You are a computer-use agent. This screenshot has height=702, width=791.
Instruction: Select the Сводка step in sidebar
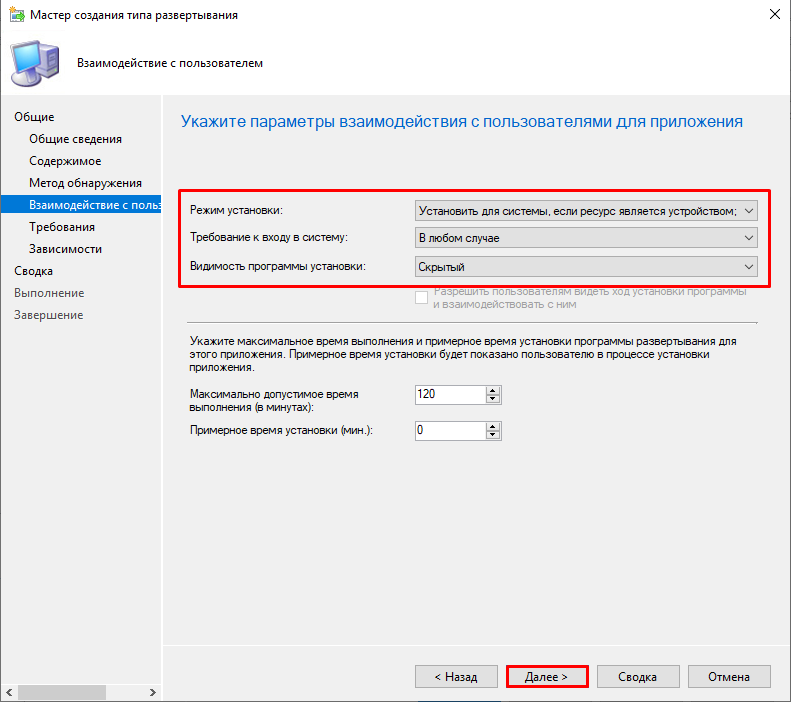pyautogui.click(x=33, y=271)
